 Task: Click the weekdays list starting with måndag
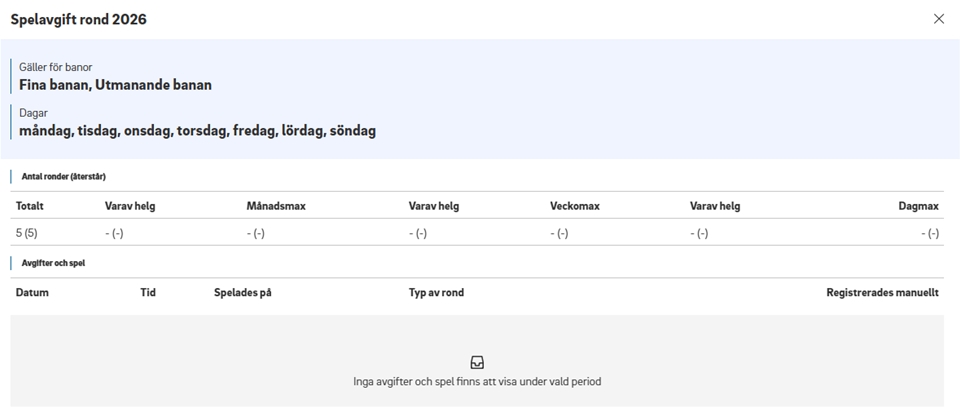click(197, 131)
